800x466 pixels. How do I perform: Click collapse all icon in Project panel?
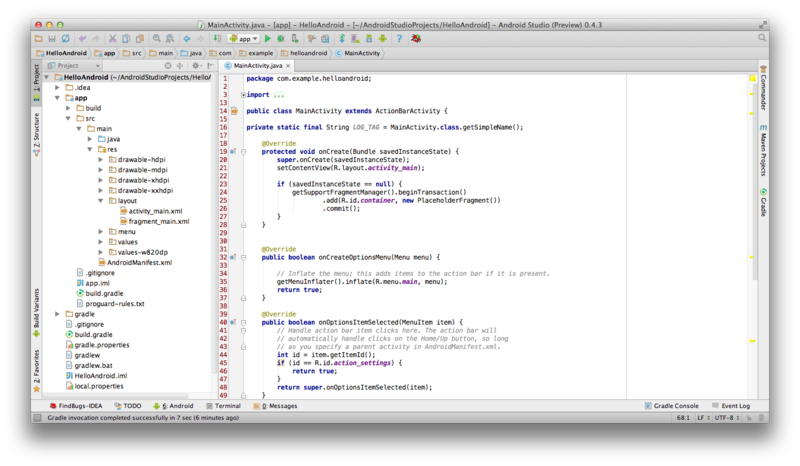pyautogui.click(x=180, y=65)
